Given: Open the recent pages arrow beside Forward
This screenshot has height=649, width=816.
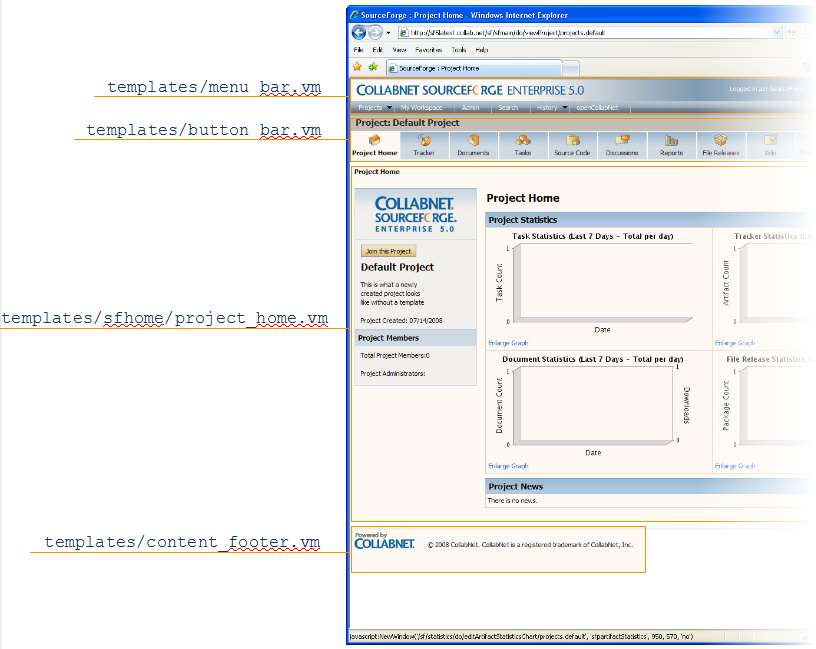Looking at the screenshot, I should coord(388,33).
